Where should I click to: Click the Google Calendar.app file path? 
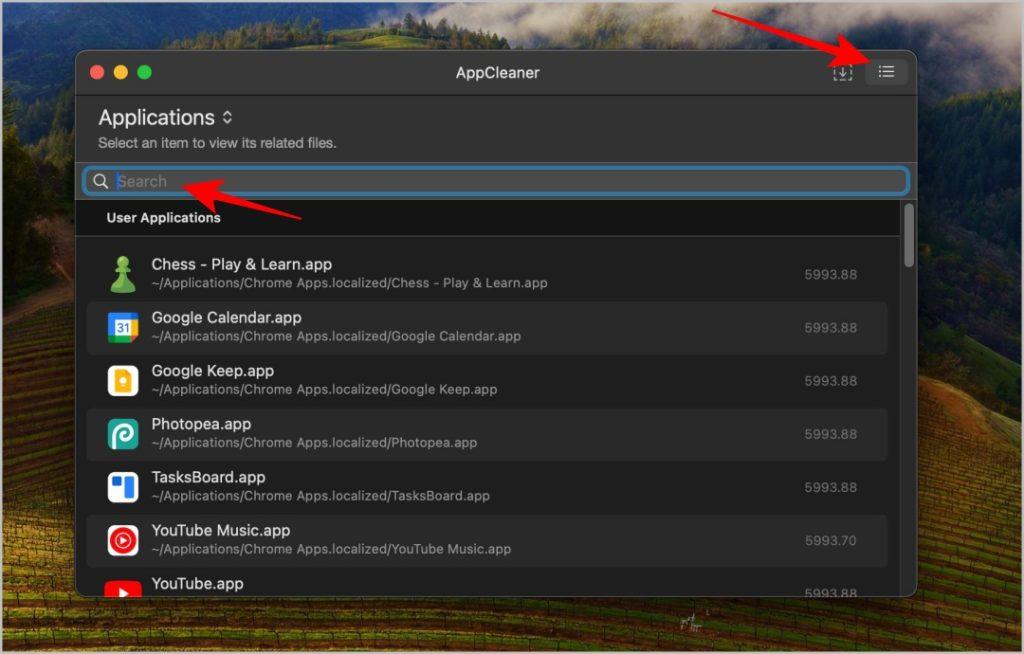[x=336, y=336]
